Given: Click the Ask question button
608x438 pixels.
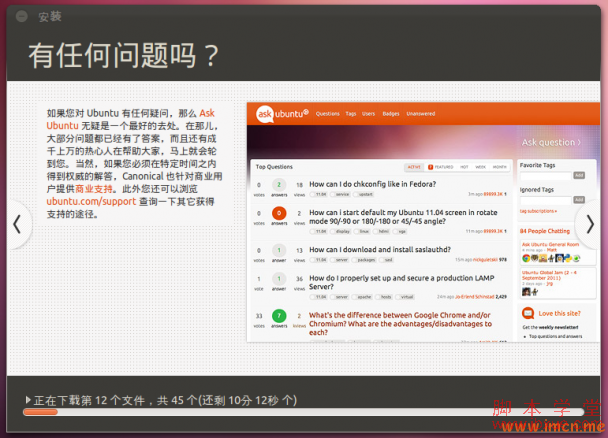Looking at the screenshot, I should 551,143.
